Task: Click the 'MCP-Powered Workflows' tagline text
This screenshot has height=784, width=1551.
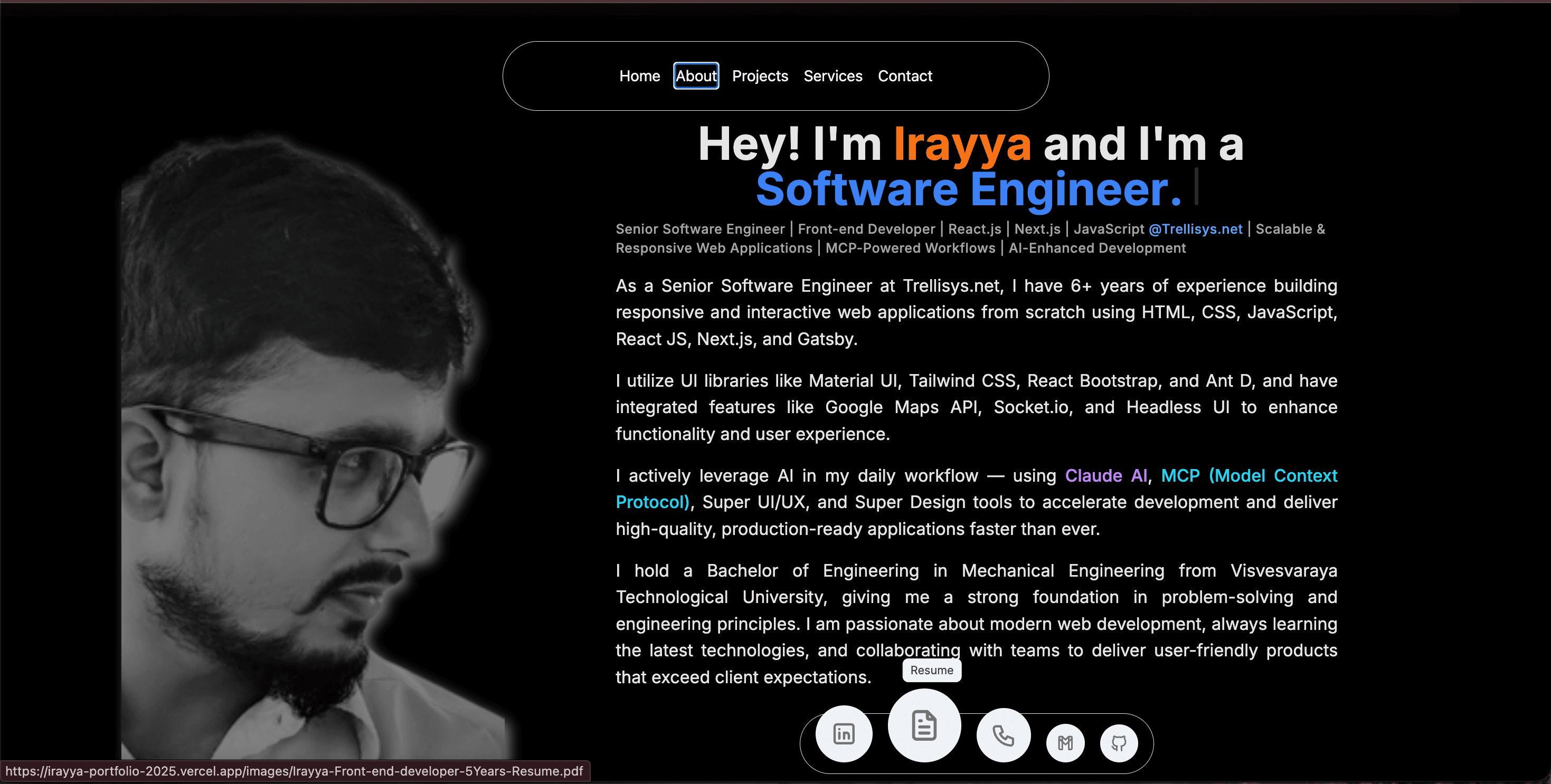Action: coord(910,248)
